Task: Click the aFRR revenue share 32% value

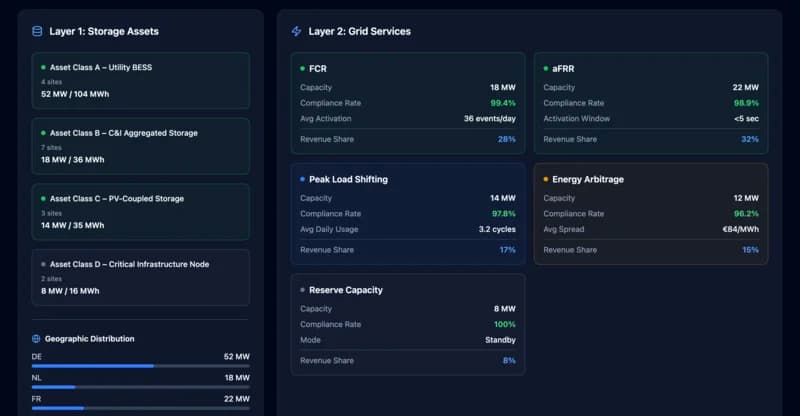Action: 749,139
